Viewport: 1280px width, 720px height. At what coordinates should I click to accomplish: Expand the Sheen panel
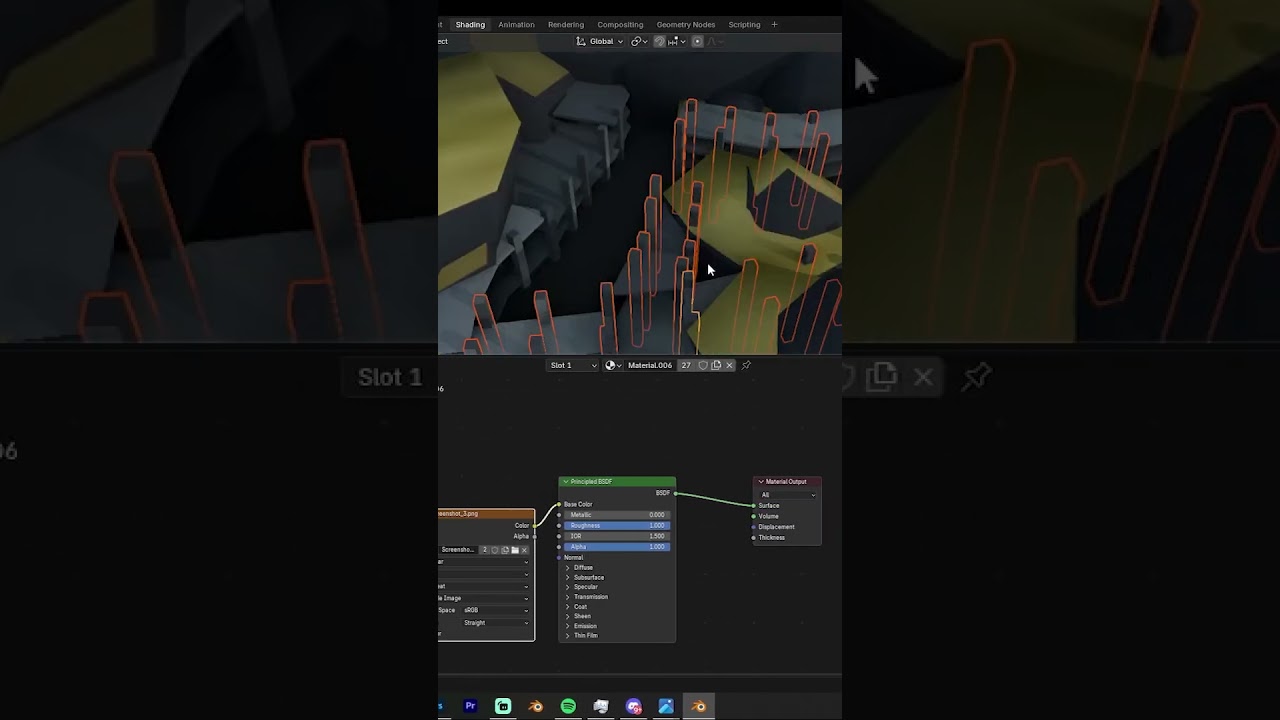pos(568,616)
